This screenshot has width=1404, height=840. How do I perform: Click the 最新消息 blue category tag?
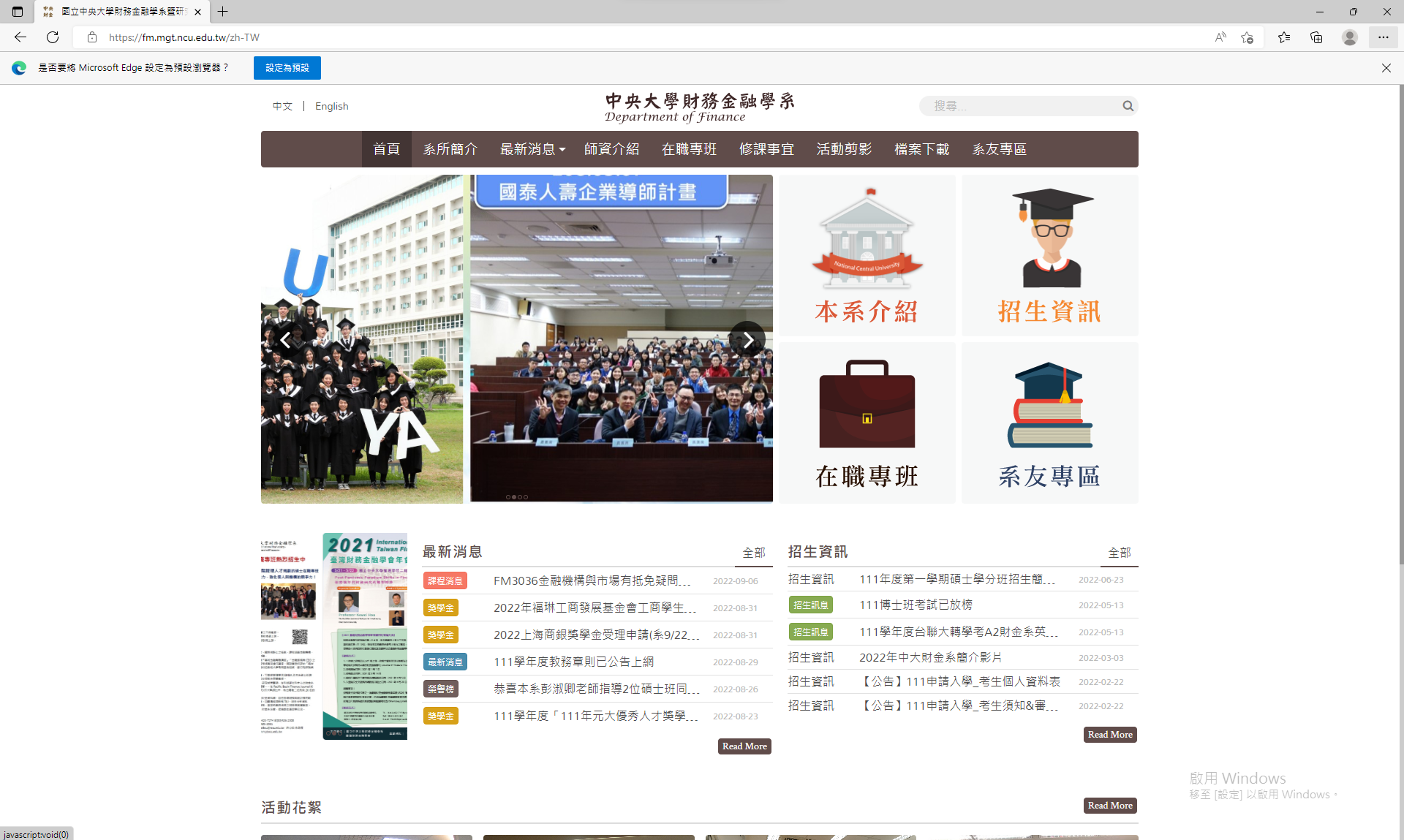pyautogui.click(x=445, y=662)
